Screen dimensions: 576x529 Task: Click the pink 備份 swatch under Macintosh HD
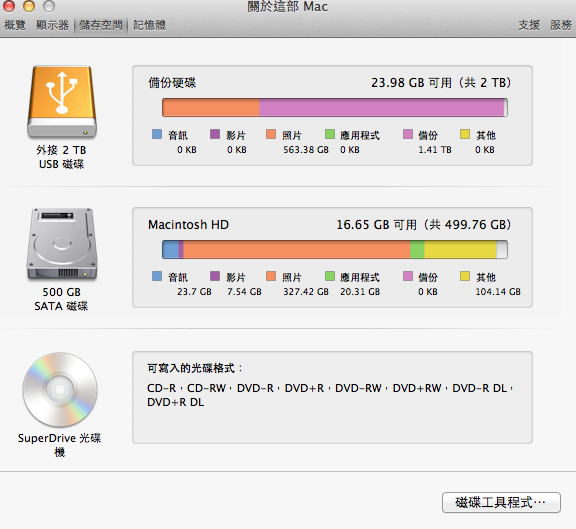408,276
